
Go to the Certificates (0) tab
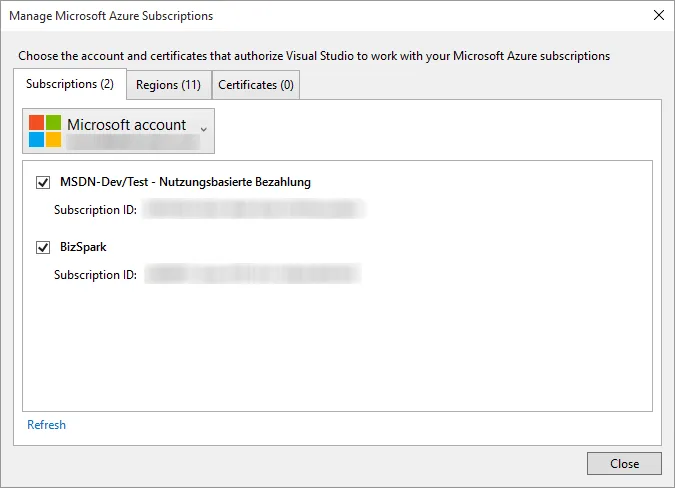(256, 85)
